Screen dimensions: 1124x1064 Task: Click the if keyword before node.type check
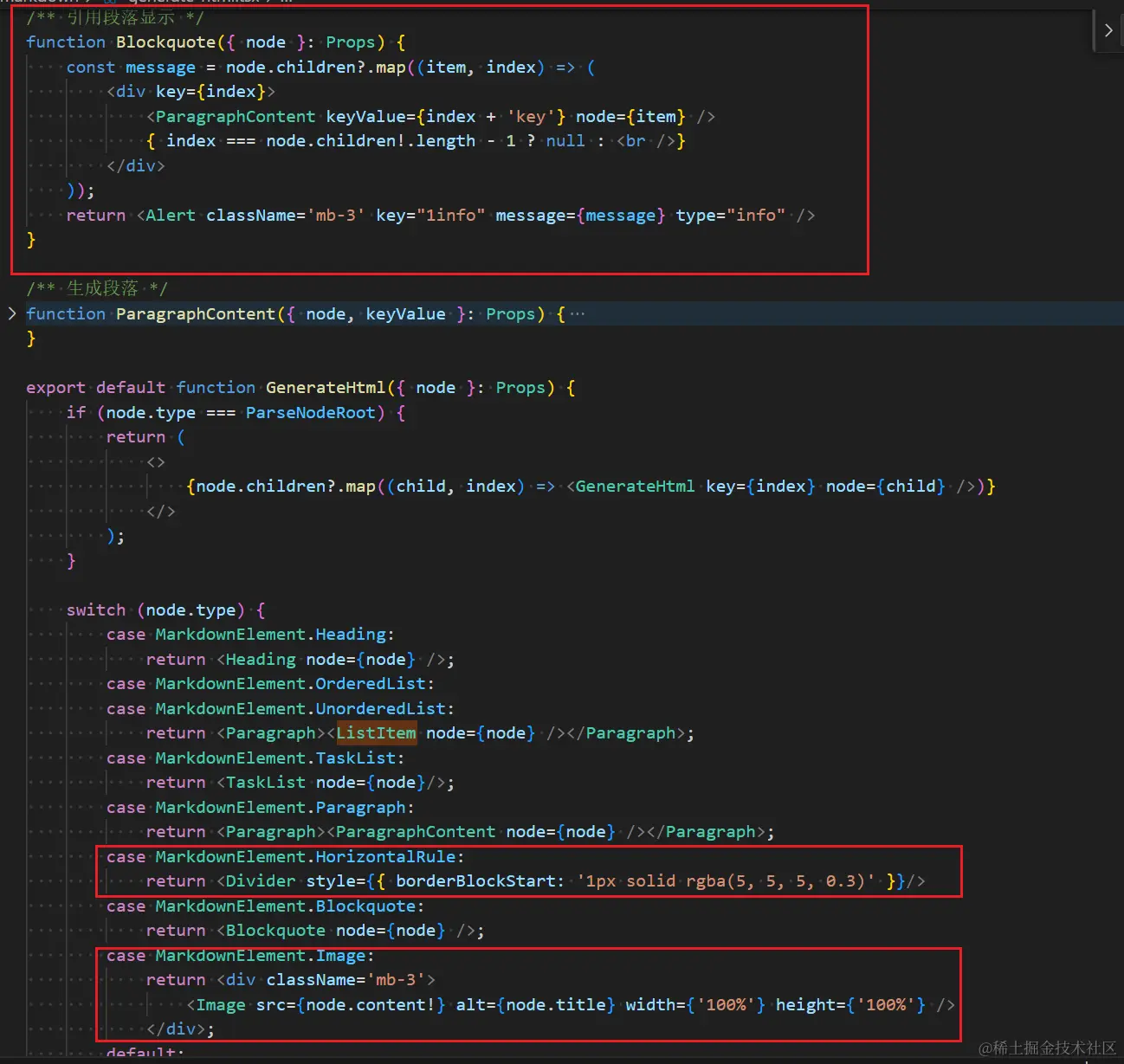click(76, 413)
